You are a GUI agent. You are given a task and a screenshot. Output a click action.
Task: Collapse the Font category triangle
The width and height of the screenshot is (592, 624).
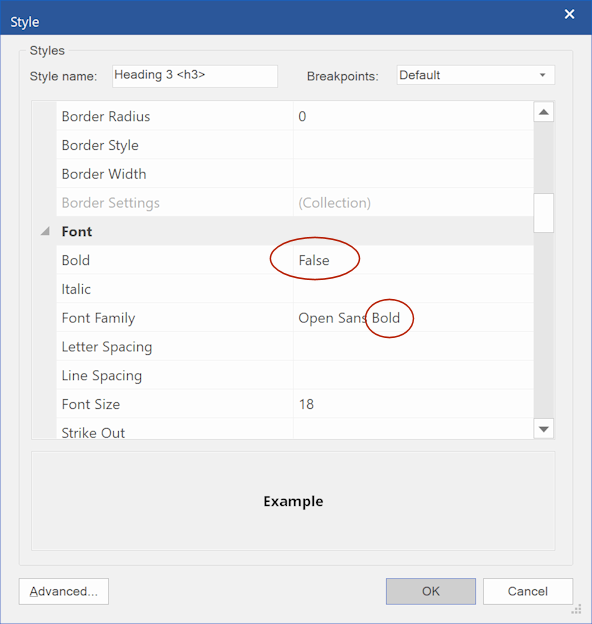coord(45,231)
